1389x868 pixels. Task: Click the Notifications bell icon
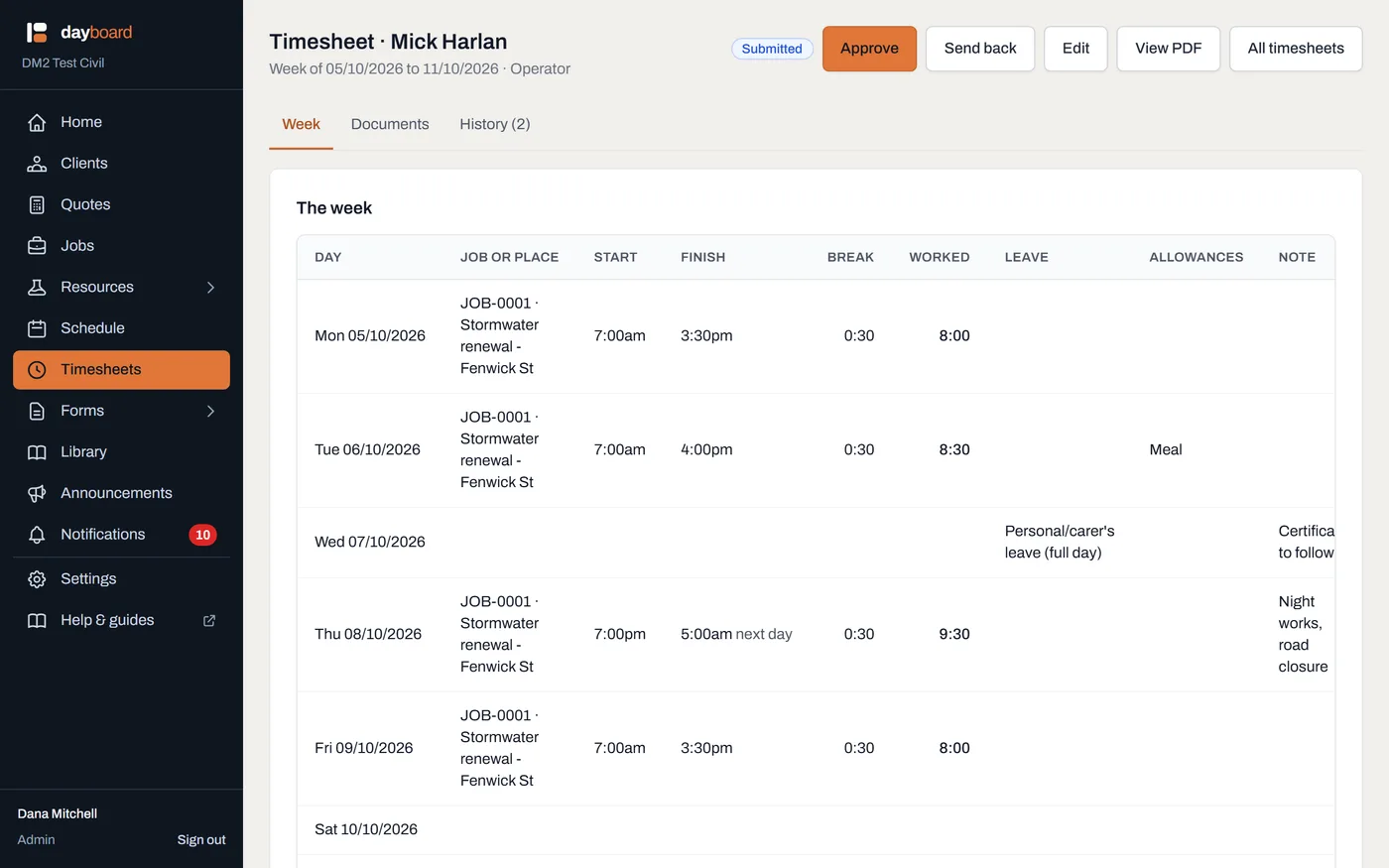coord(37,535)
